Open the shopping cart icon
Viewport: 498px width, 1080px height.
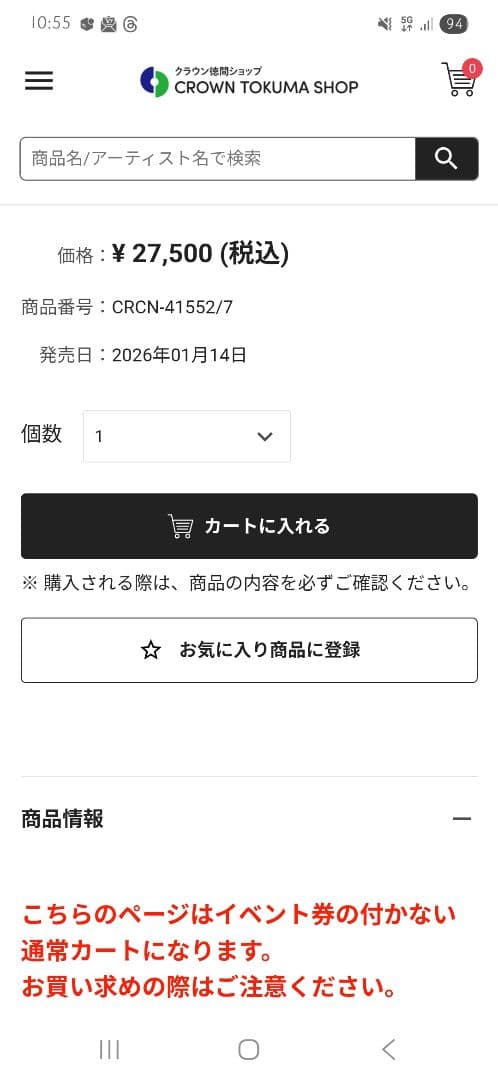[459, 79]
